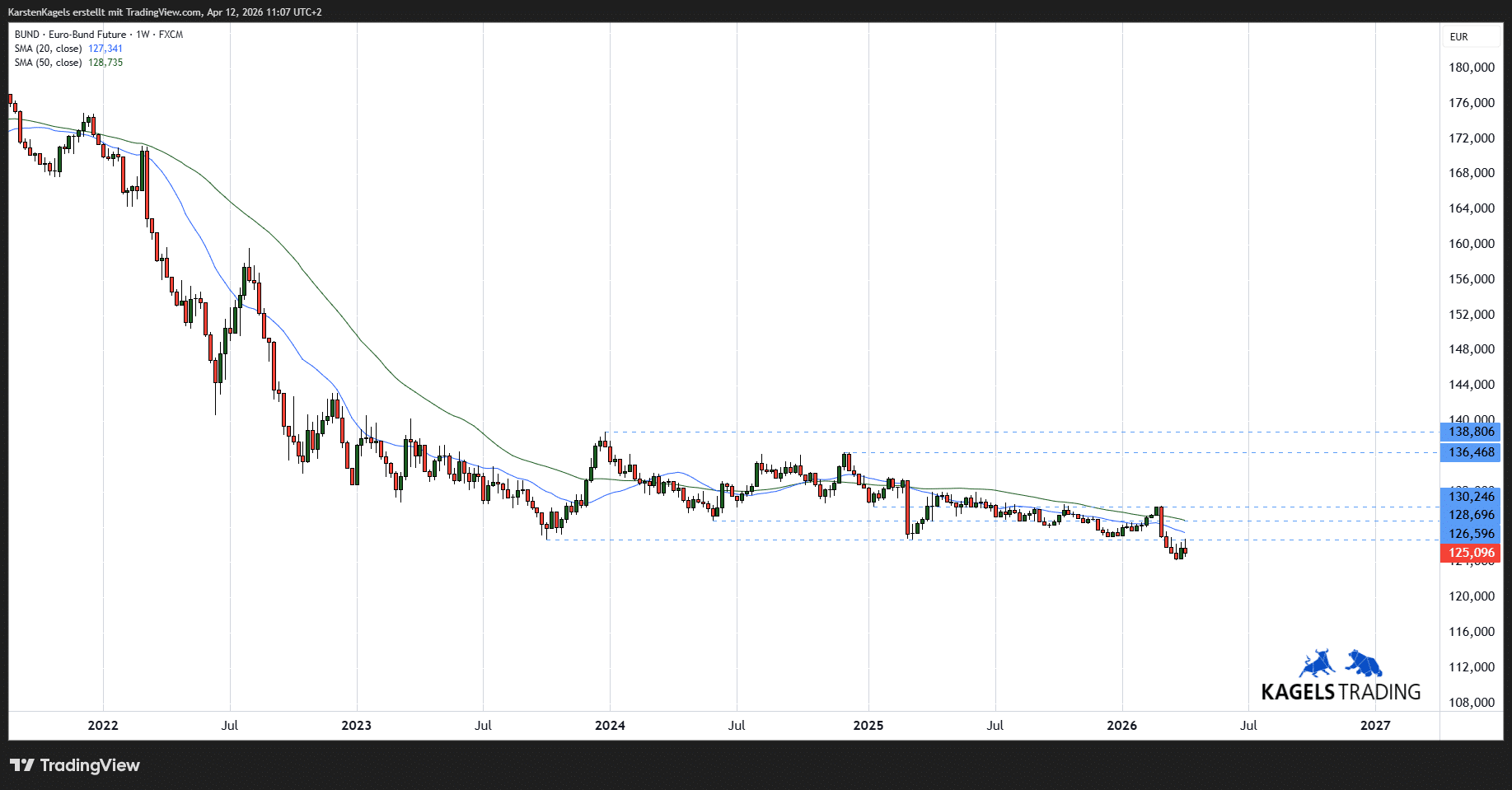Click the 138,806 price level label
This screenshot has height=790, width=1512.
[1471, 432]
